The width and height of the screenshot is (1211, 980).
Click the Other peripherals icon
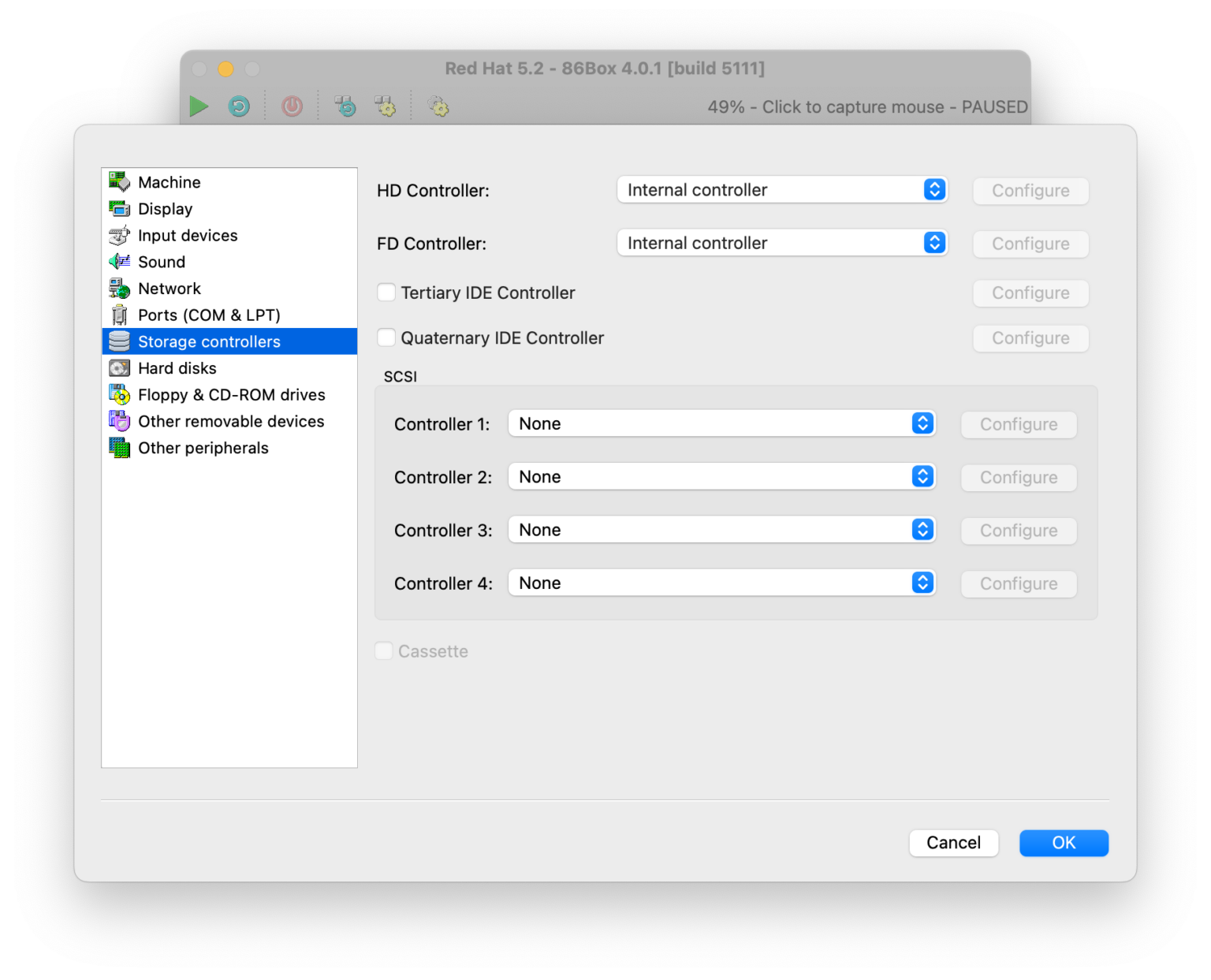click(119, 448)
